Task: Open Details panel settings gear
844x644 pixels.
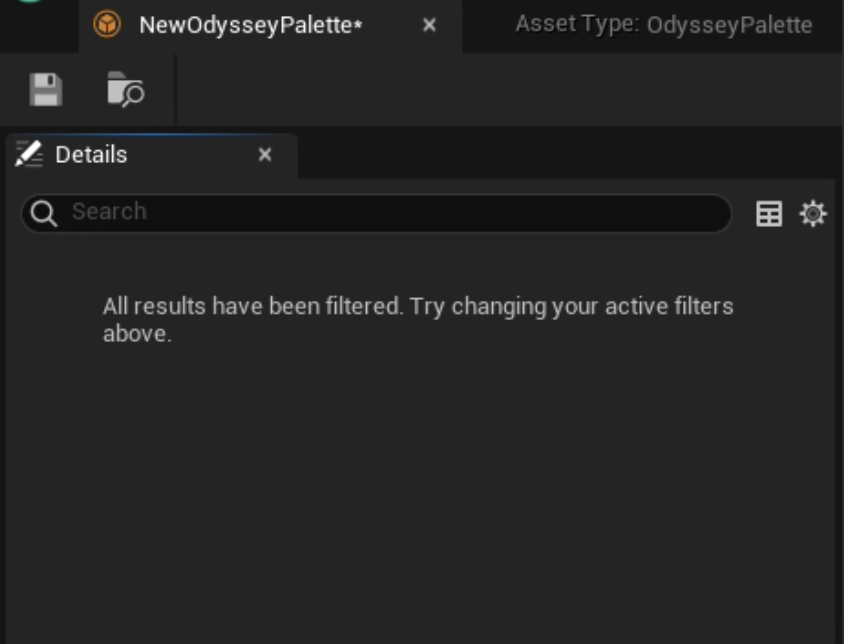Action: (813, 214)
